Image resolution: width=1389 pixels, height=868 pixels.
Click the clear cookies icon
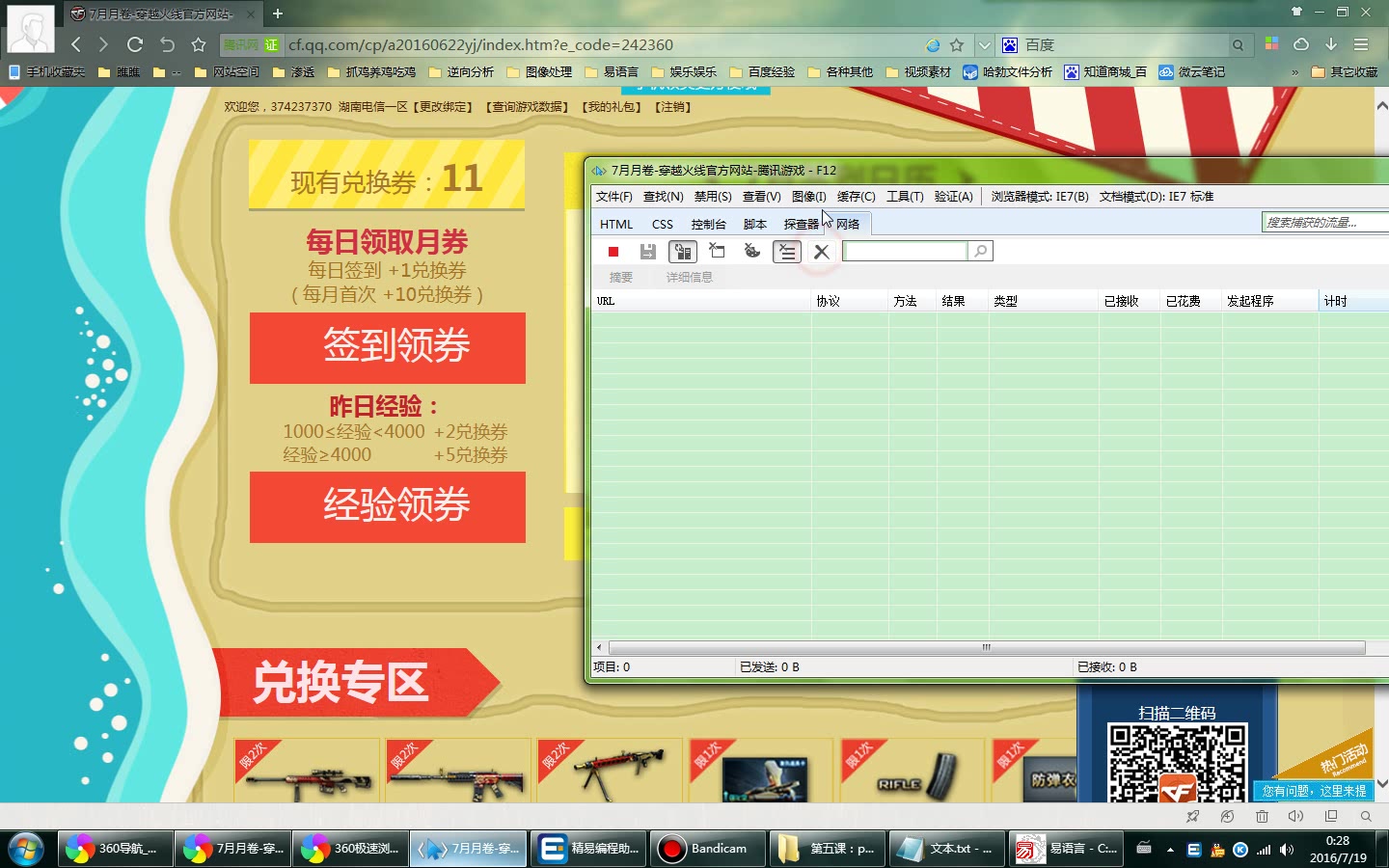coord(752,251)
